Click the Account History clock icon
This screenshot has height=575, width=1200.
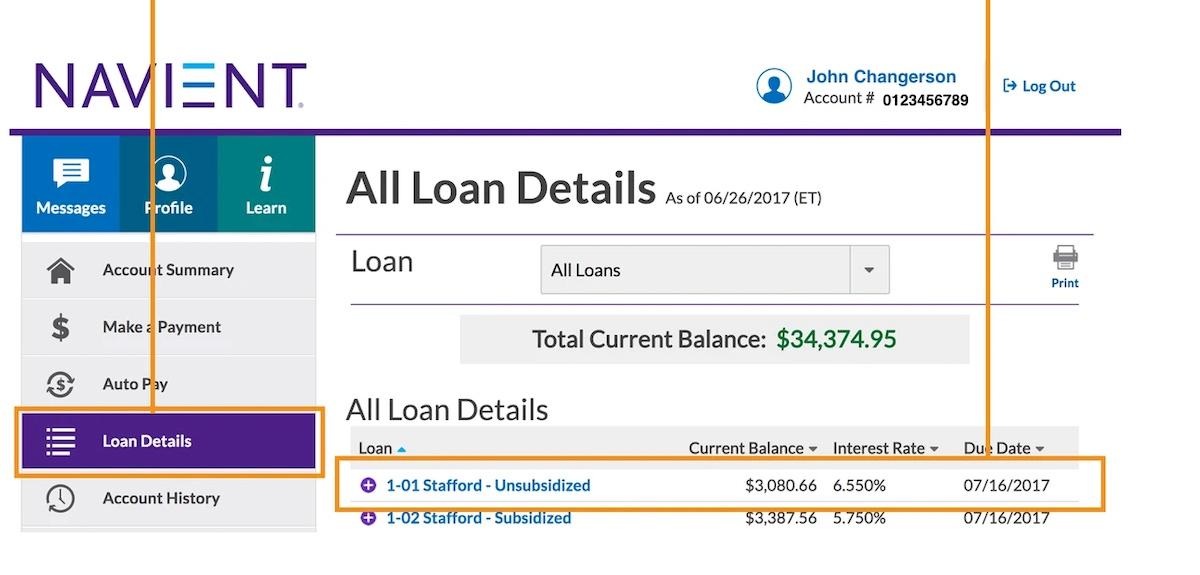point(61,498)
